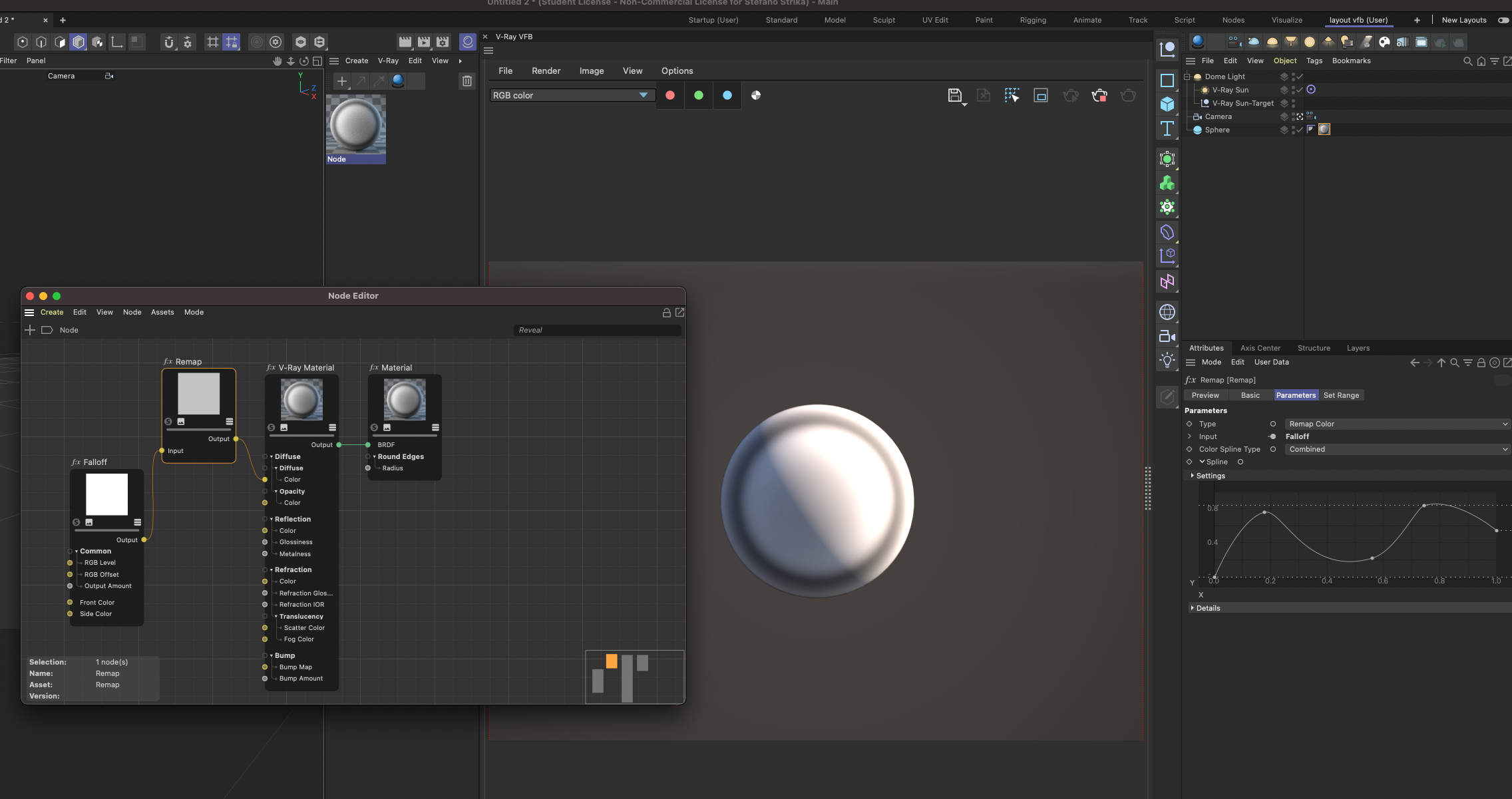Activate Model mode cube icon
The width and height of the screenshot is (1512, 799).
[x=79, y=42]
